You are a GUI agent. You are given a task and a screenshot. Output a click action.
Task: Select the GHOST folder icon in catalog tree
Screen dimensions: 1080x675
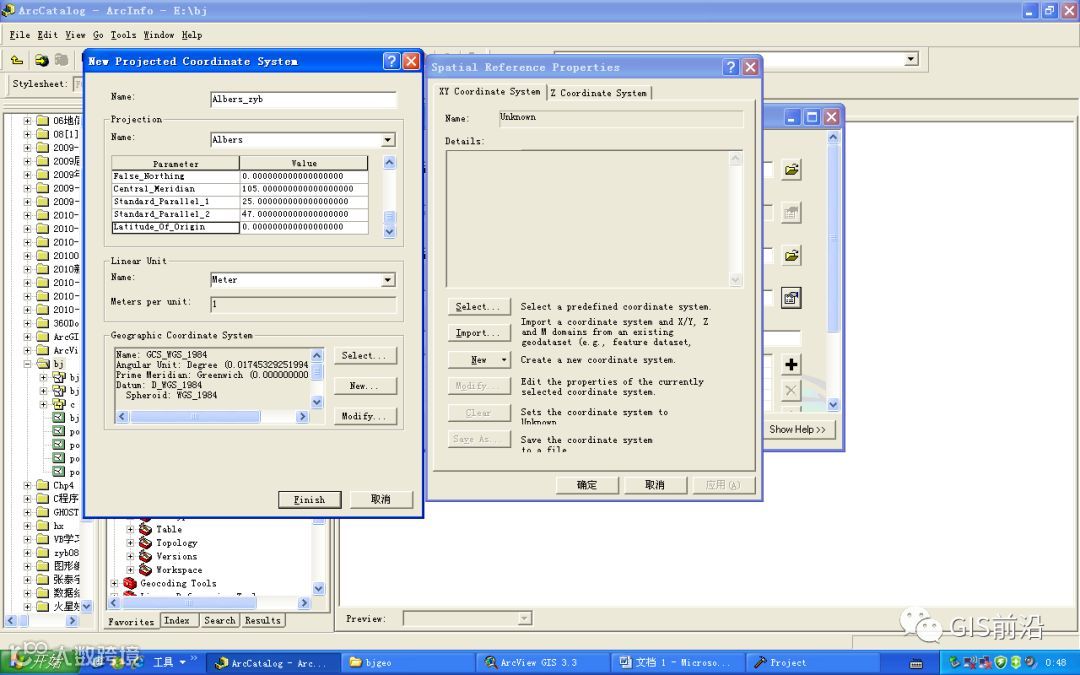pyautogui.click(x=43, y=512)
